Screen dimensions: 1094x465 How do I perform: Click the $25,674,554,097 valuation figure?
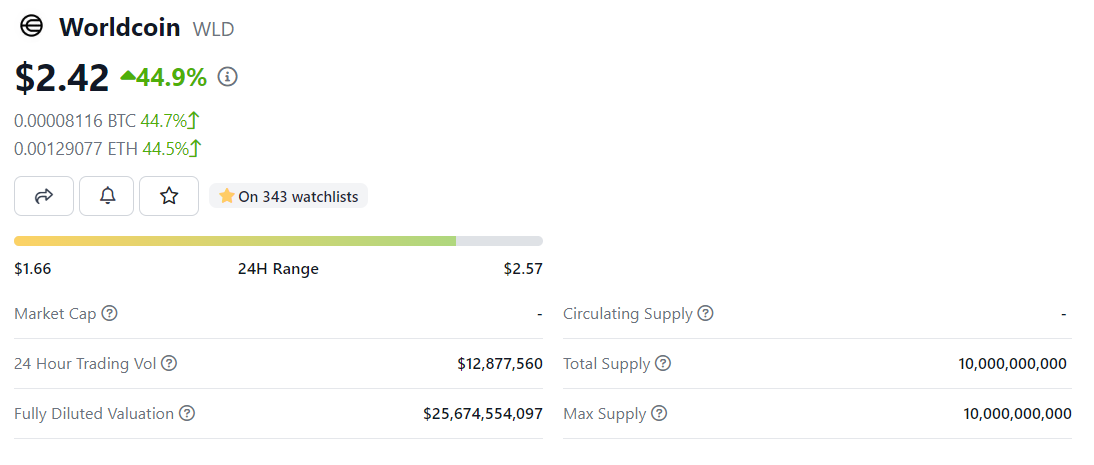483,414
